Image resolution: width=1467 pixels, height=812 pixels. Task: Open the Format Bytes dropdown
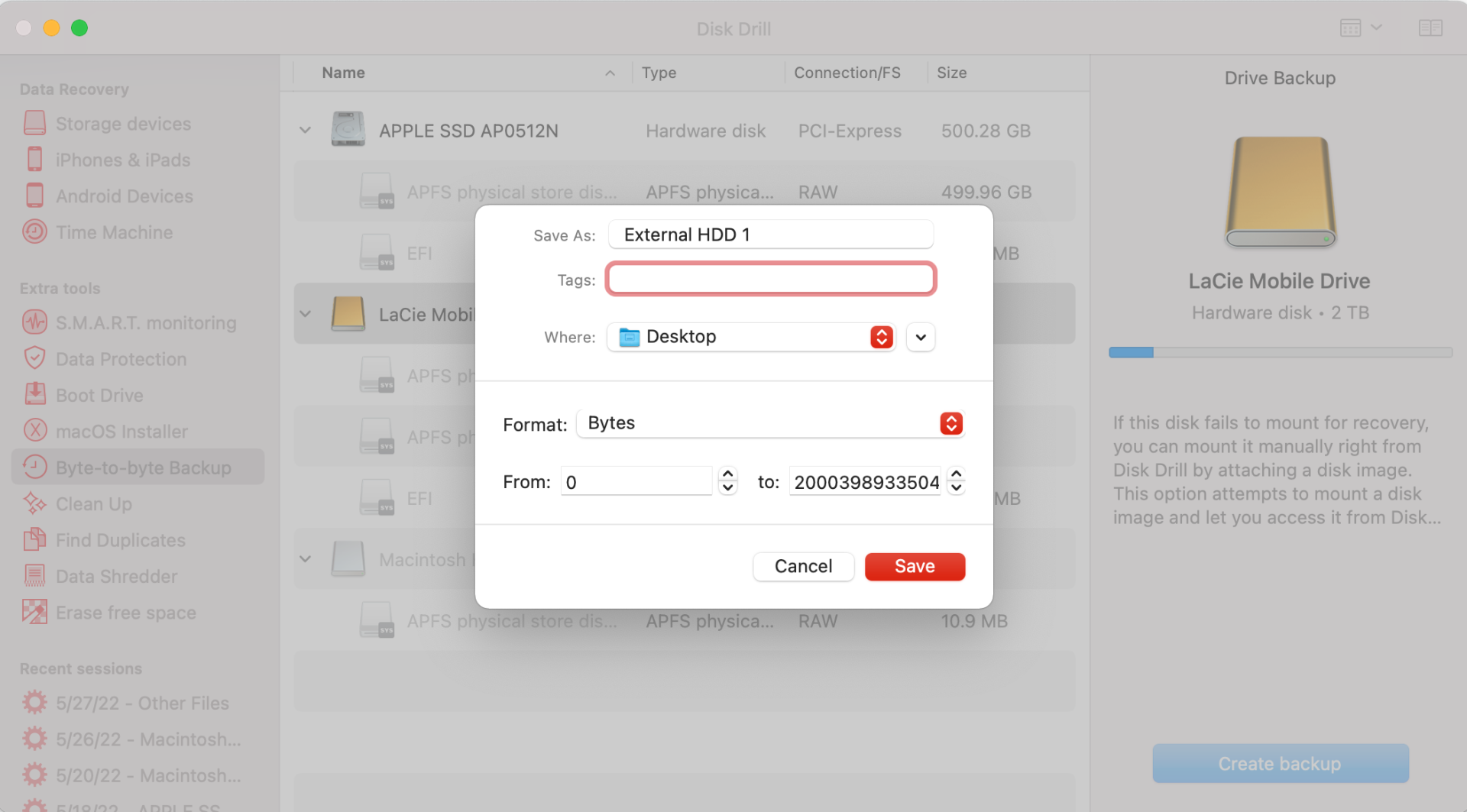pyautogui.click(x=771, y=423)
